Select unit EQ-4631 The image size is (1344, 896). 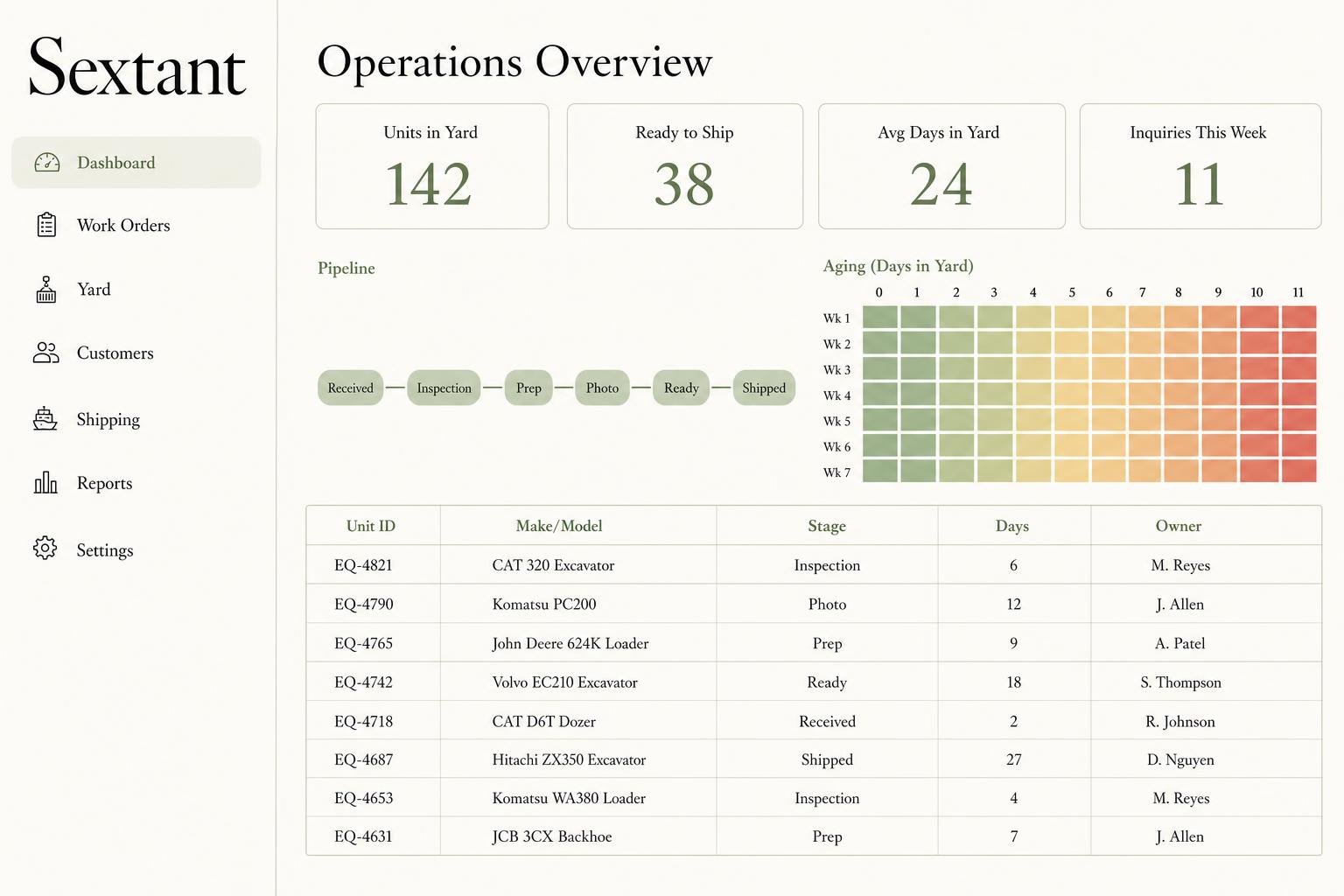[x=363, y=836]
